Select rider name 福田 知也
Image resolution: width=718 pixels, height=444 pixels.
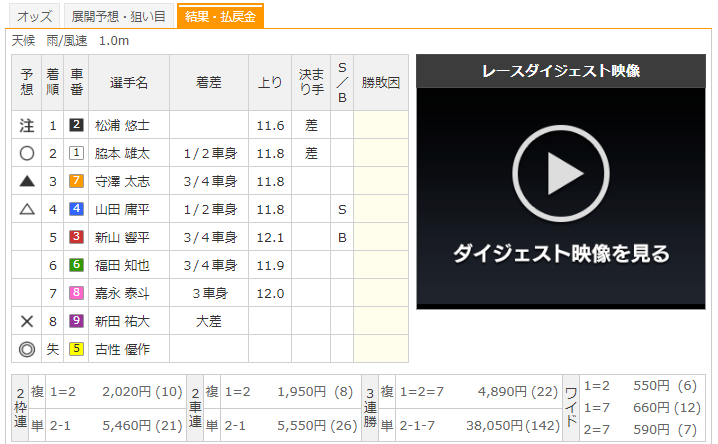click(122, 265)
